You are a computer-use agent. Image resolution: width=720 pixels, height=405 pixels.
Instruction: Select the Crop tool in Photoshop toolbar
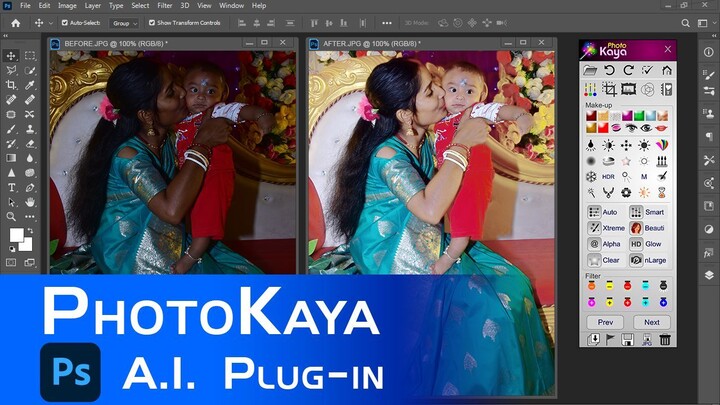pos(11,85)
